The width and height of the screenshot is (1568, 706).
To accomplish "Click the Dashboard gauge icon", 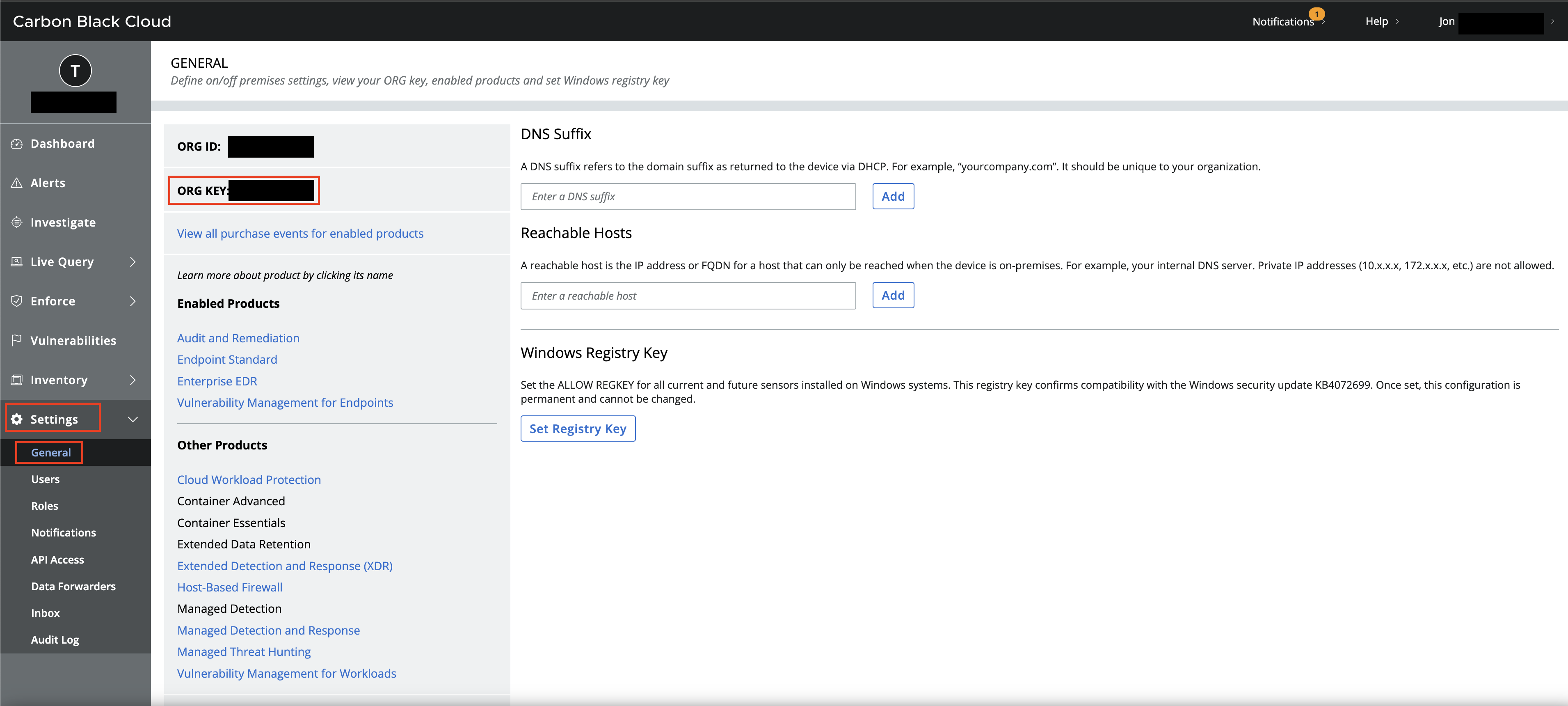I will tap(16, 144).
